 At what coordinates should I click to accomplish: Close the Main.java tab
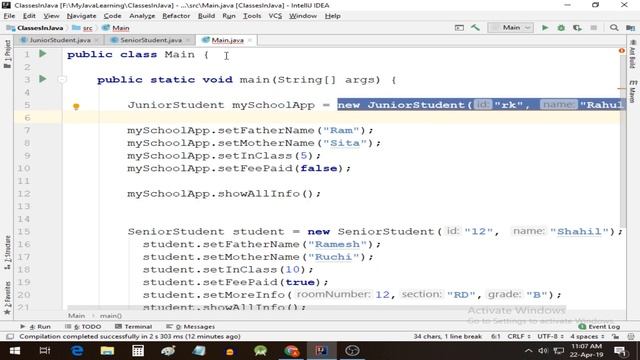(250, 40)
